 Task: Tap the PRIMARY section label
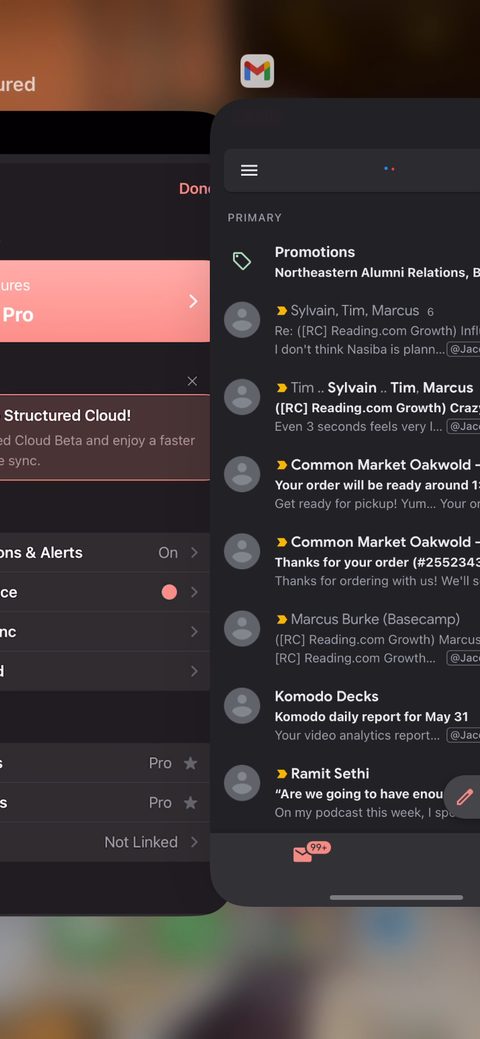click(x=255, y=217)
